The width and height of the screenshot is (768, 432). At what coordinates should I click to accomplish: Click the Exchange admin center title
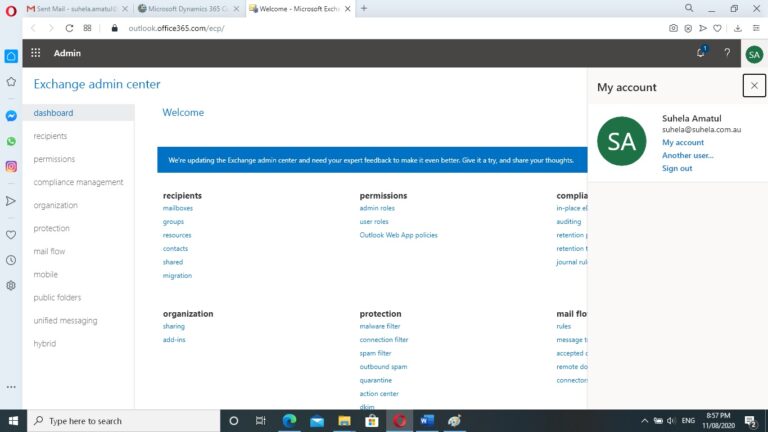point(97,84)
